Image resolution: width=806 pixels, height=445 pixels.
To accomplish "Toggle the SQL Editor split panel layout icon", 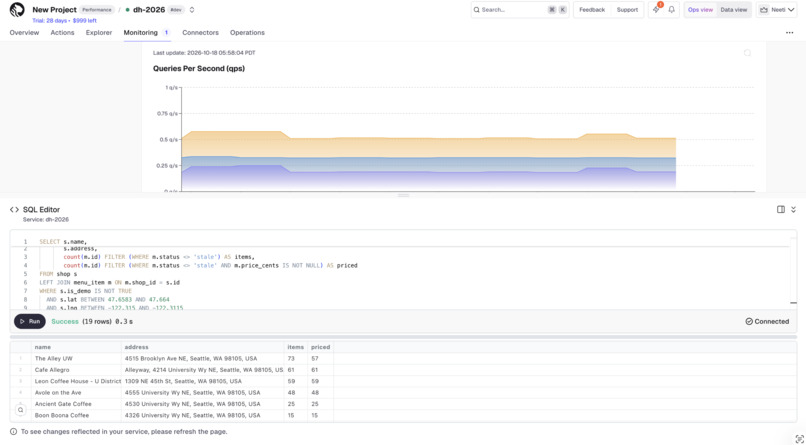I will click(x=781, y=209).
